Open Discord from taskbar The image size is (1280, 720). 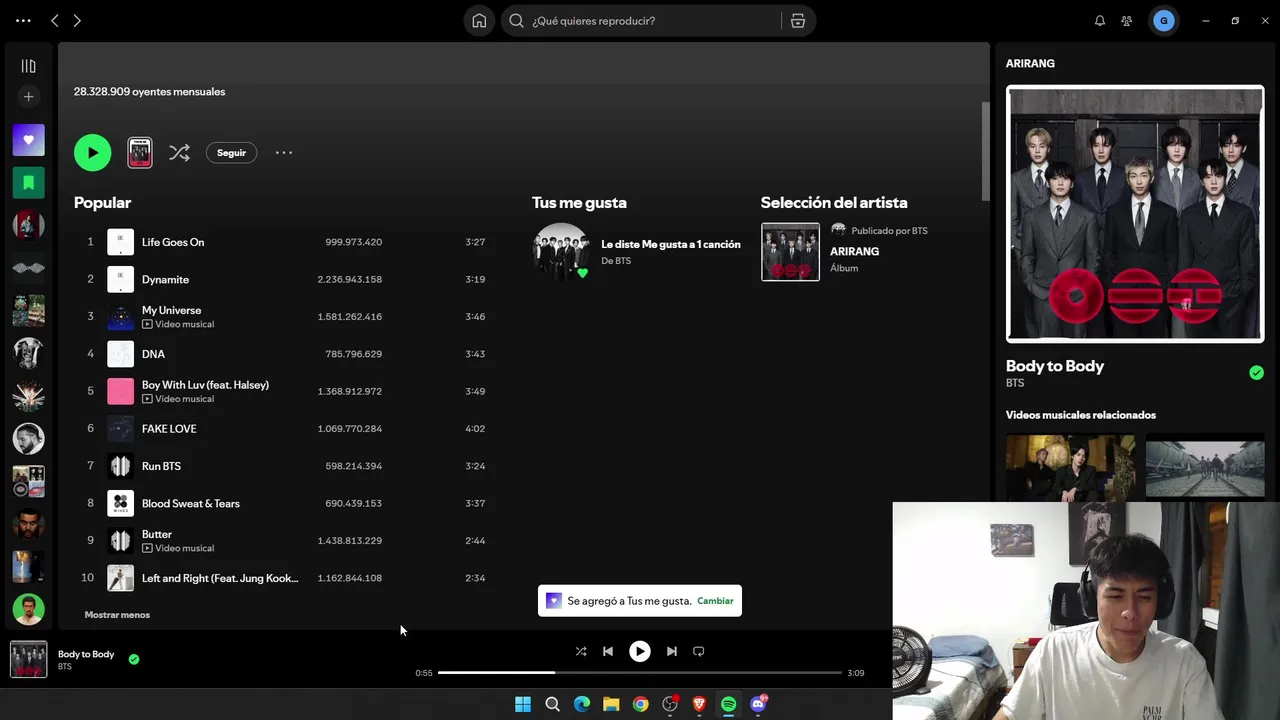coord(758,704)
